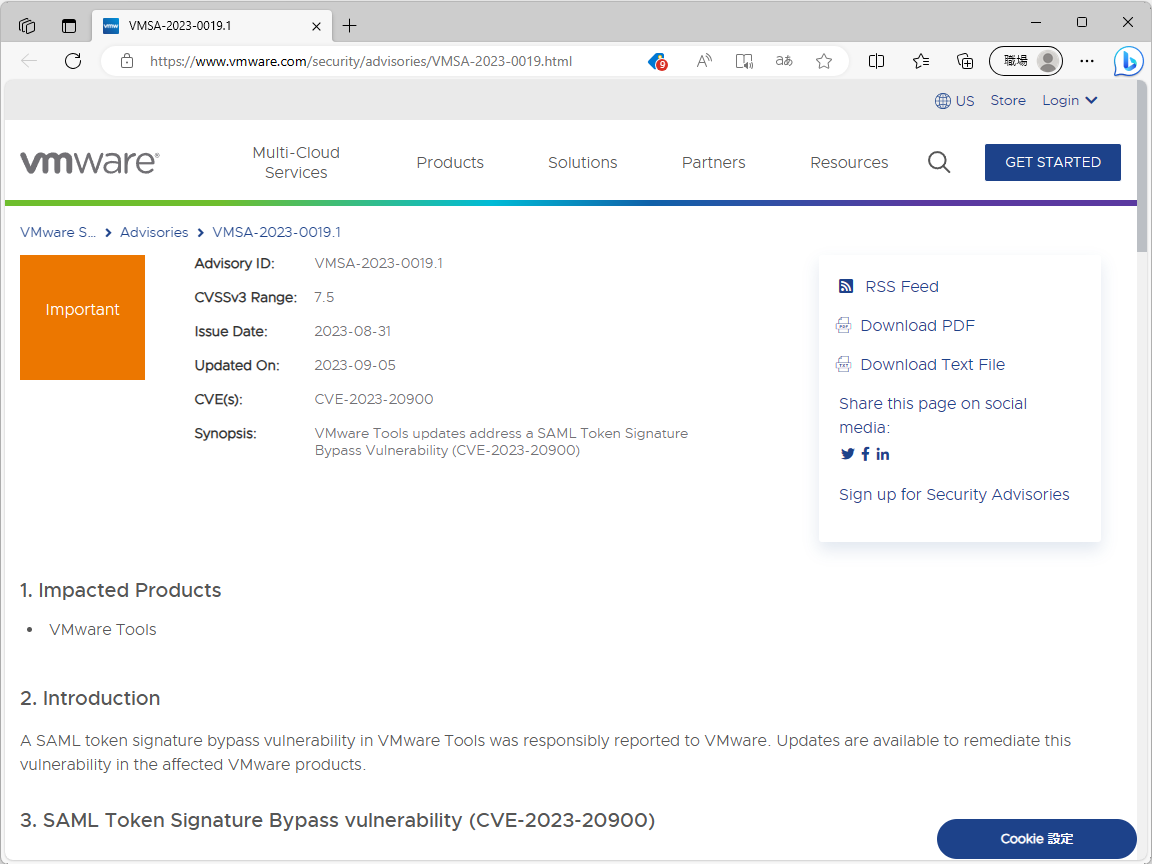The image size is (1152, 864).
Task: Sign up for Security Advisories link
Action: click(954, 494)
